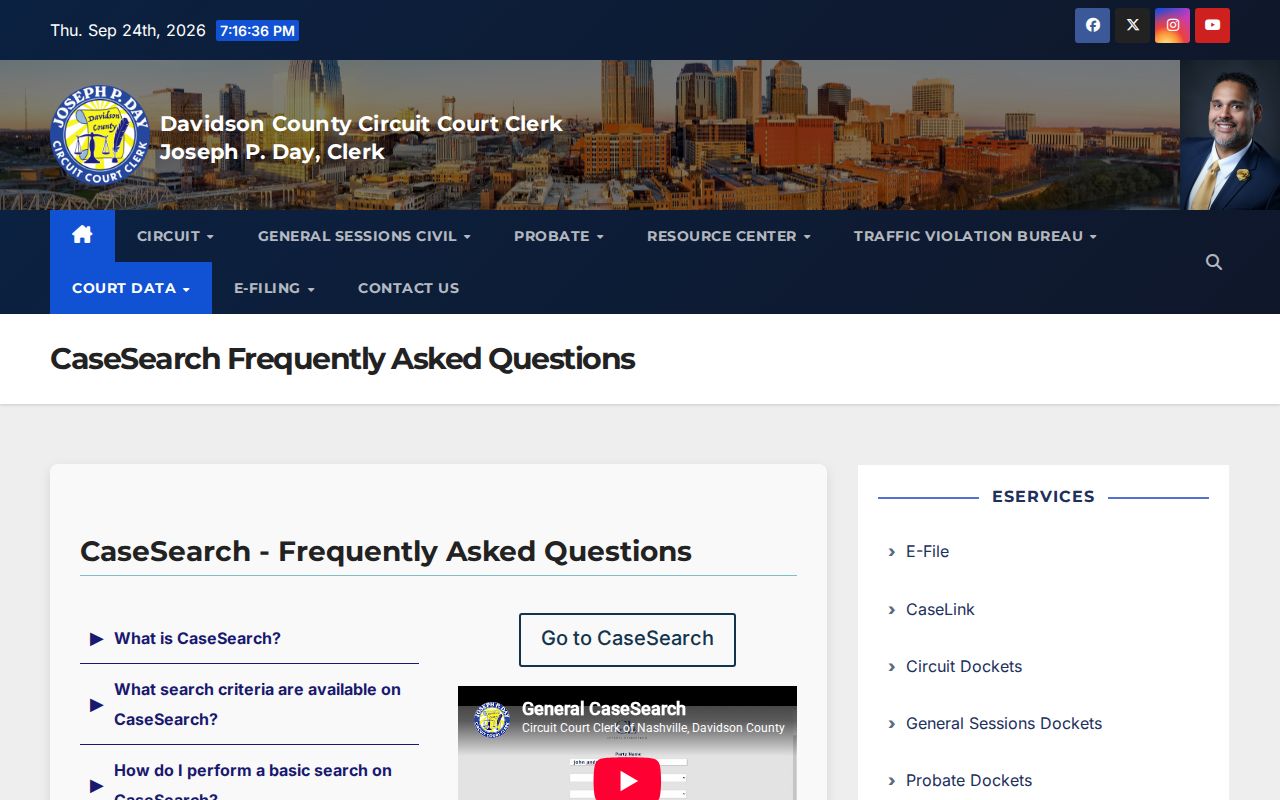Click the YouTube channel avatar on the video
Viewport: 1280px width, 800px height.
492,720
